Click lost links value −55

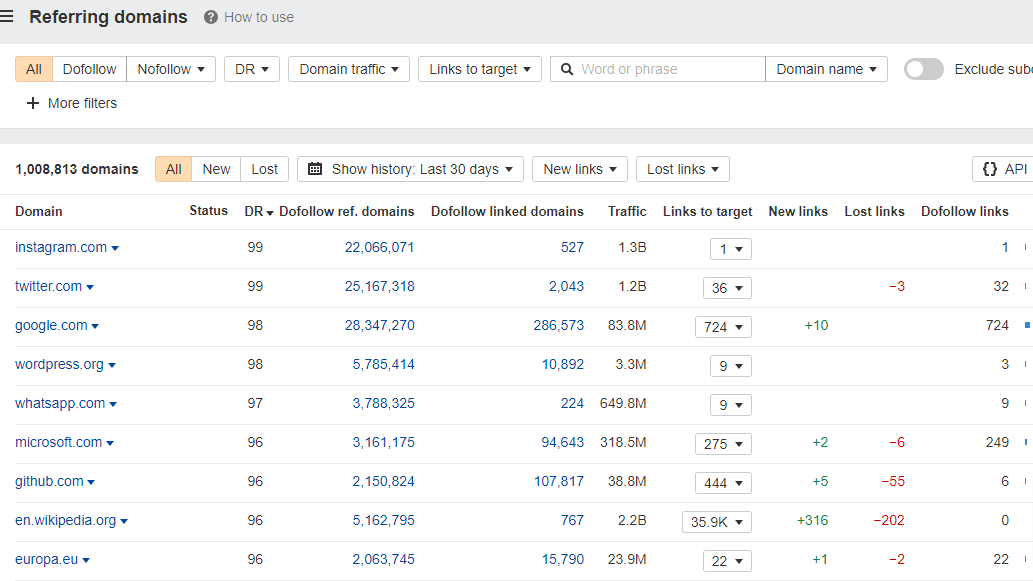(x=893, y=482)
